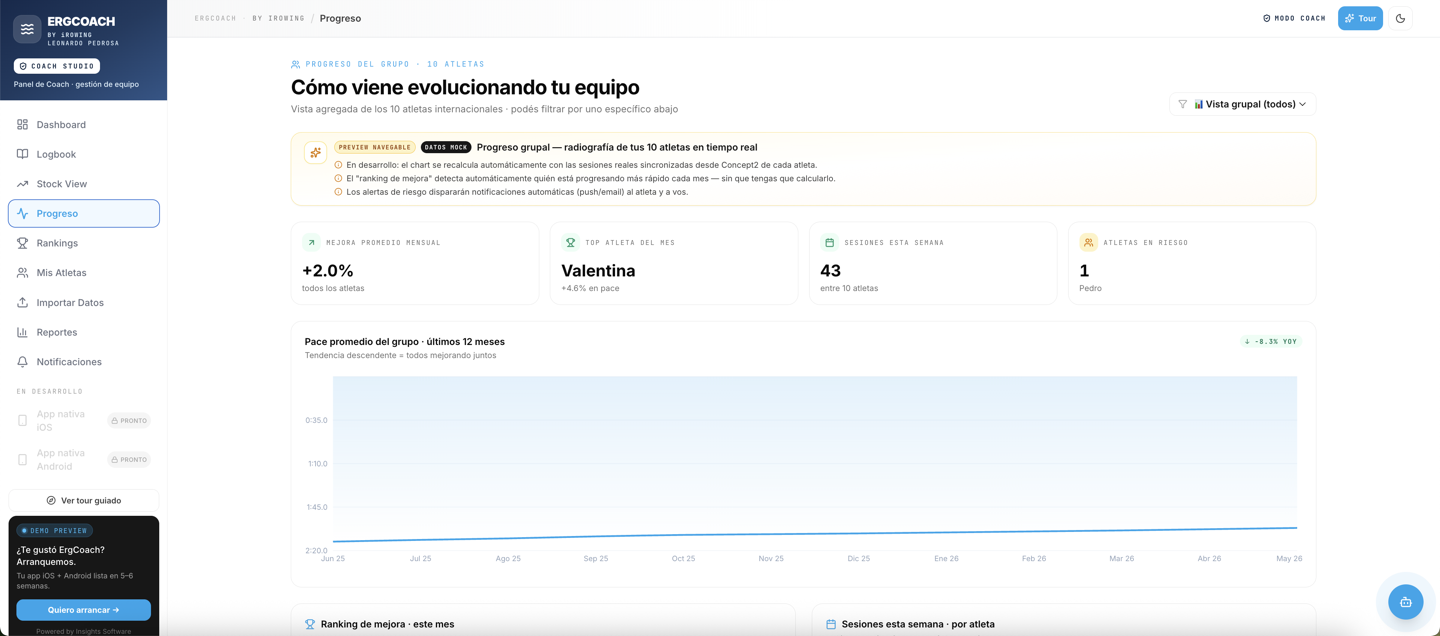Click the Stock View trend icon

tap(22, 184)
